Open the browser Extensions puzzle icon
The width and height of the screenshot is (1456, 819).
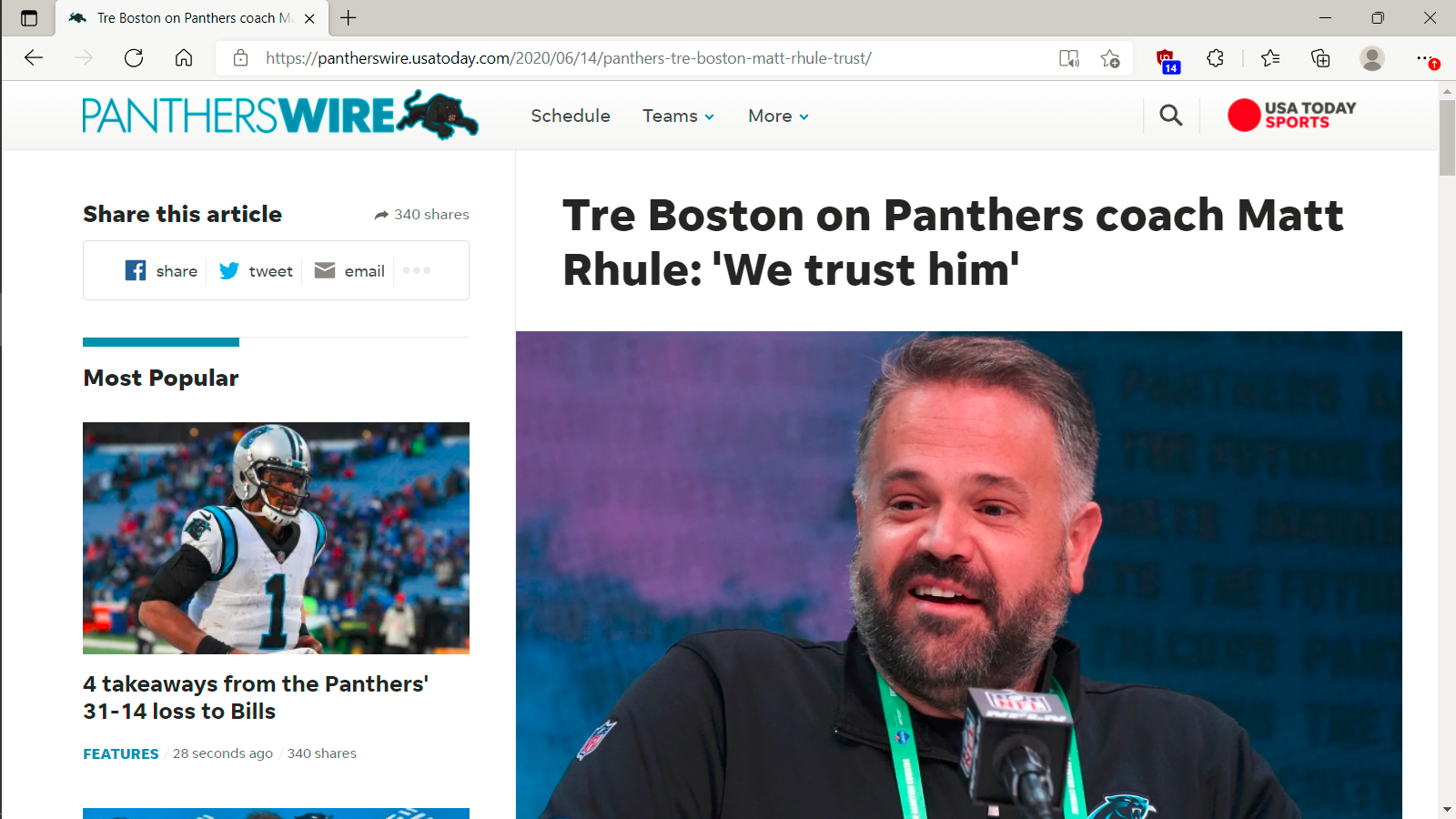tap(1215, 58)
